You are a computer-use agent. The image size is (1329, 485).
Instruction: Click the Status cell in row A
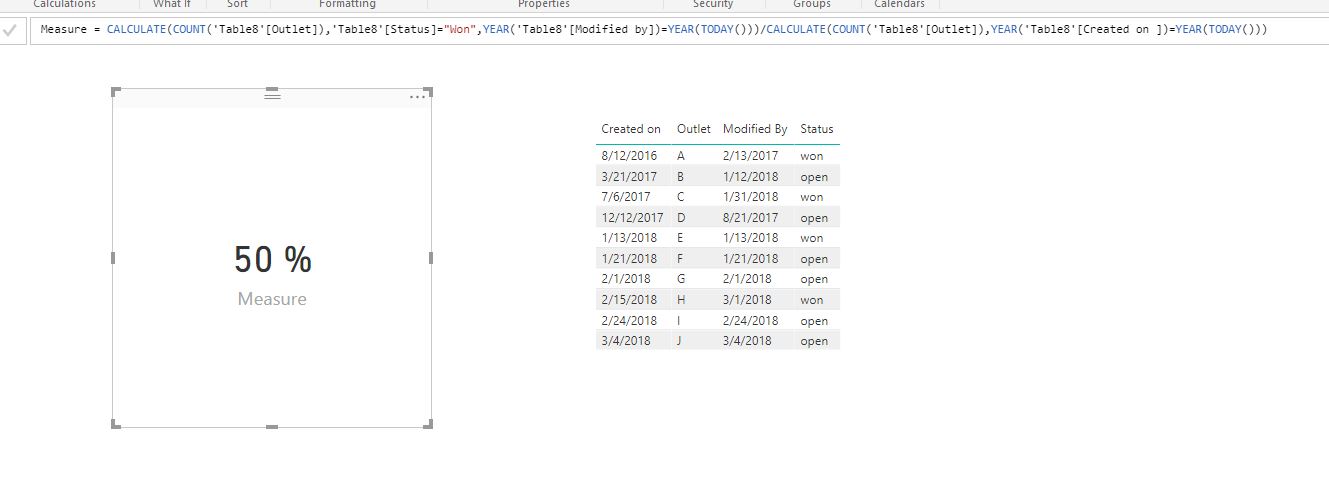(x=812, y=156)
